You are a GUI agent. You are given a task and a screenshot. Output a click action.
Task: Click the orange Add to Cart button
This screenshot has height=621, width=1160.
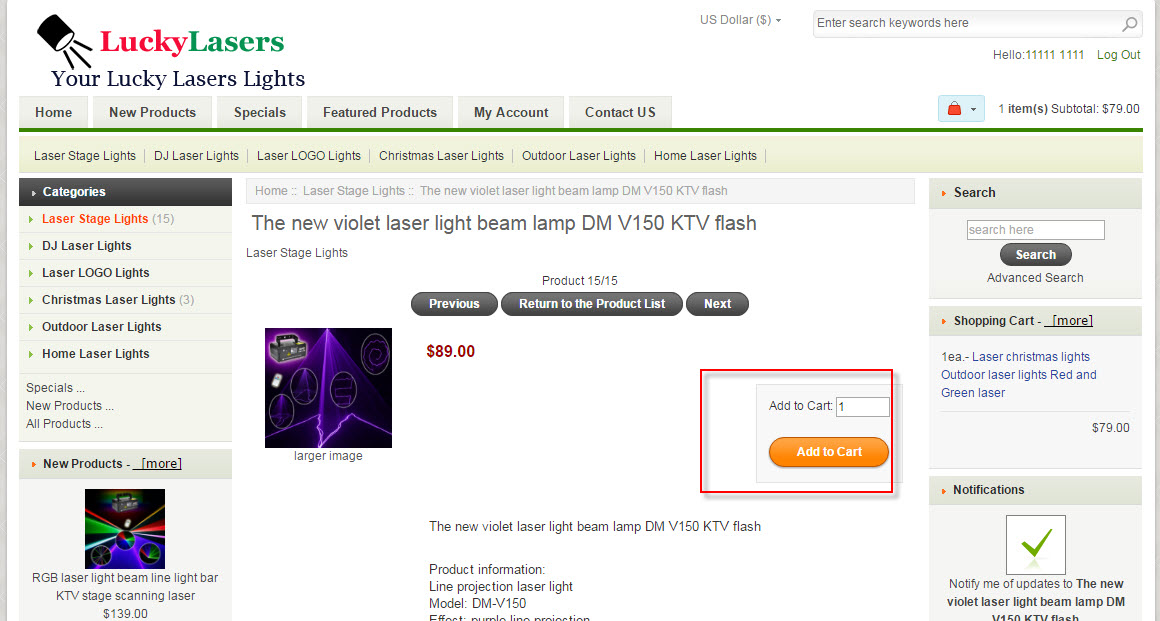pyautogui.click(x=829, y=452)
